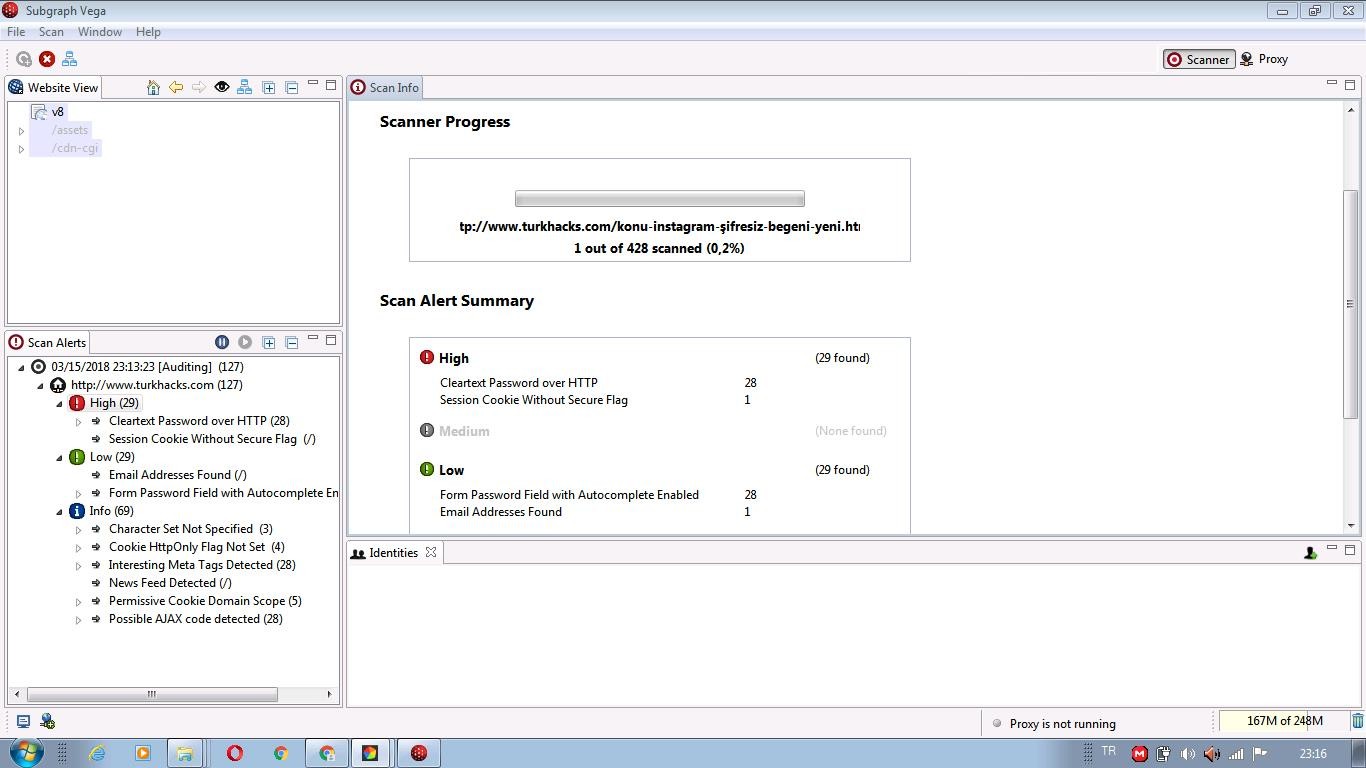The image size is (1366, 768).
Task: Click the Scan Alerts horizontal scrollbar
Action: pyautogui.click(x=152, y=694)
